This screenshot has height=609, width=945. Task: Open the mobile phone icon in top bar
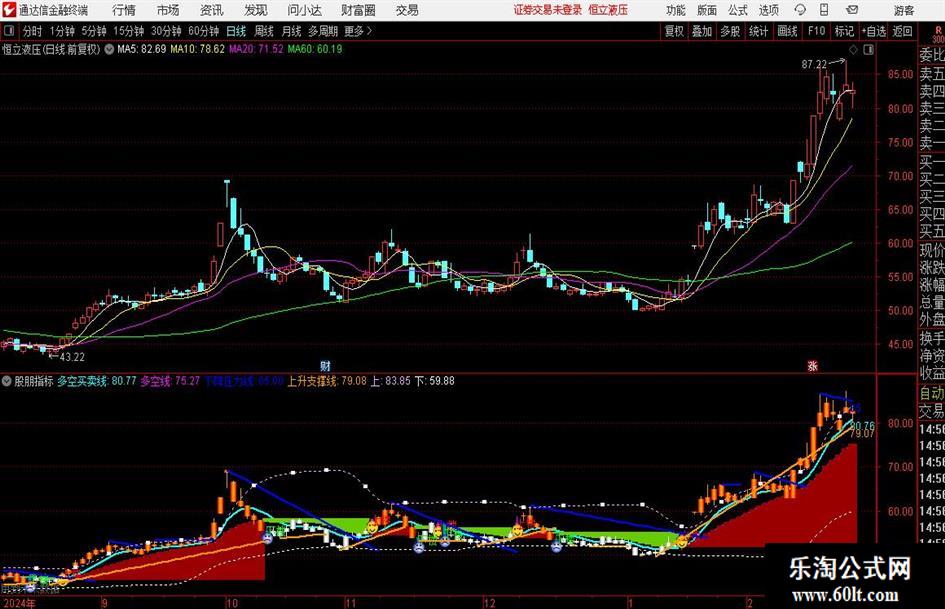[x=824, y=10]
